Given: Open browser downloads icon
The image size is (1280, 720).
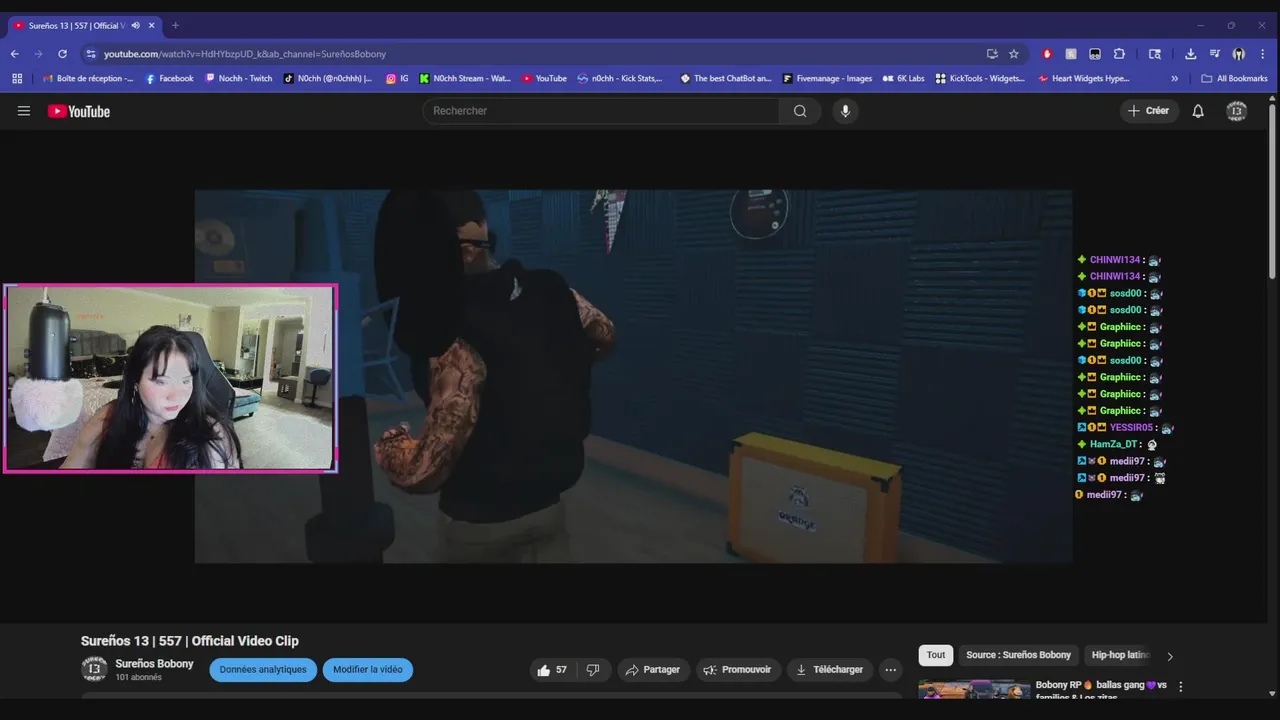Looking at the screenshot, I should pyautogui.click(x=1190, y=54).
